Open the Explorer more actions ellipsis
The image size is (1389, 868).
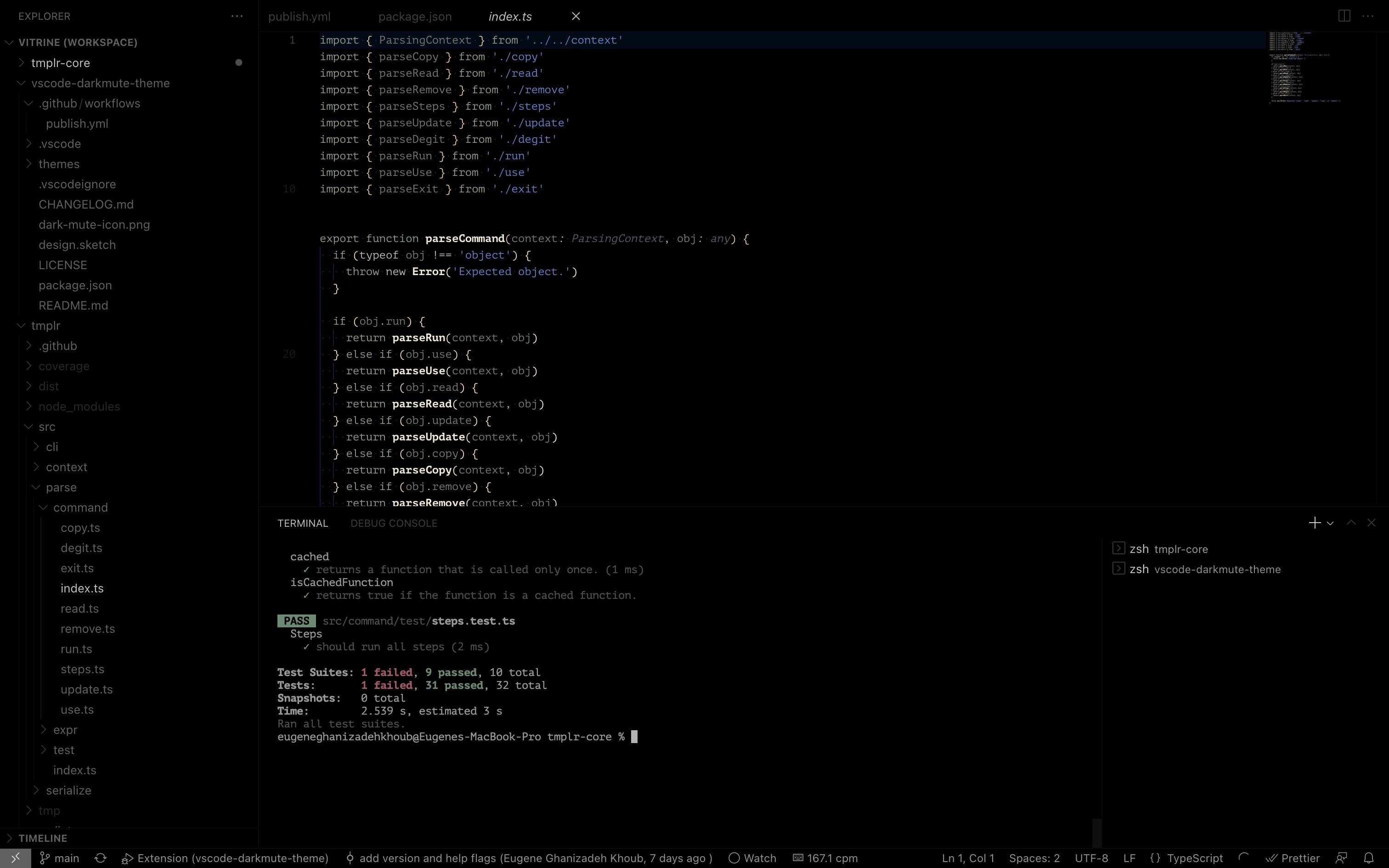237,16
